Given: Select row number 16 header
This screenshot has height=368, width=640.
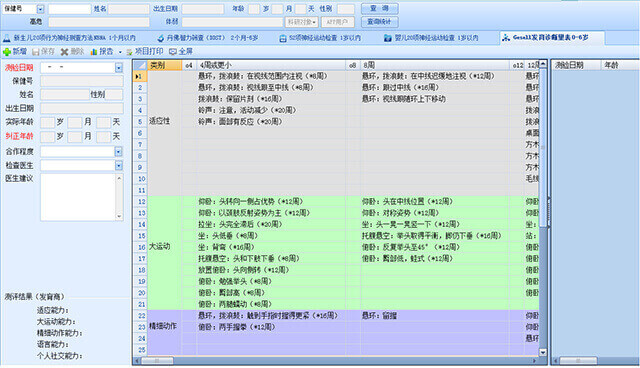Looking at the screenshot, I should tap(140, 247).
